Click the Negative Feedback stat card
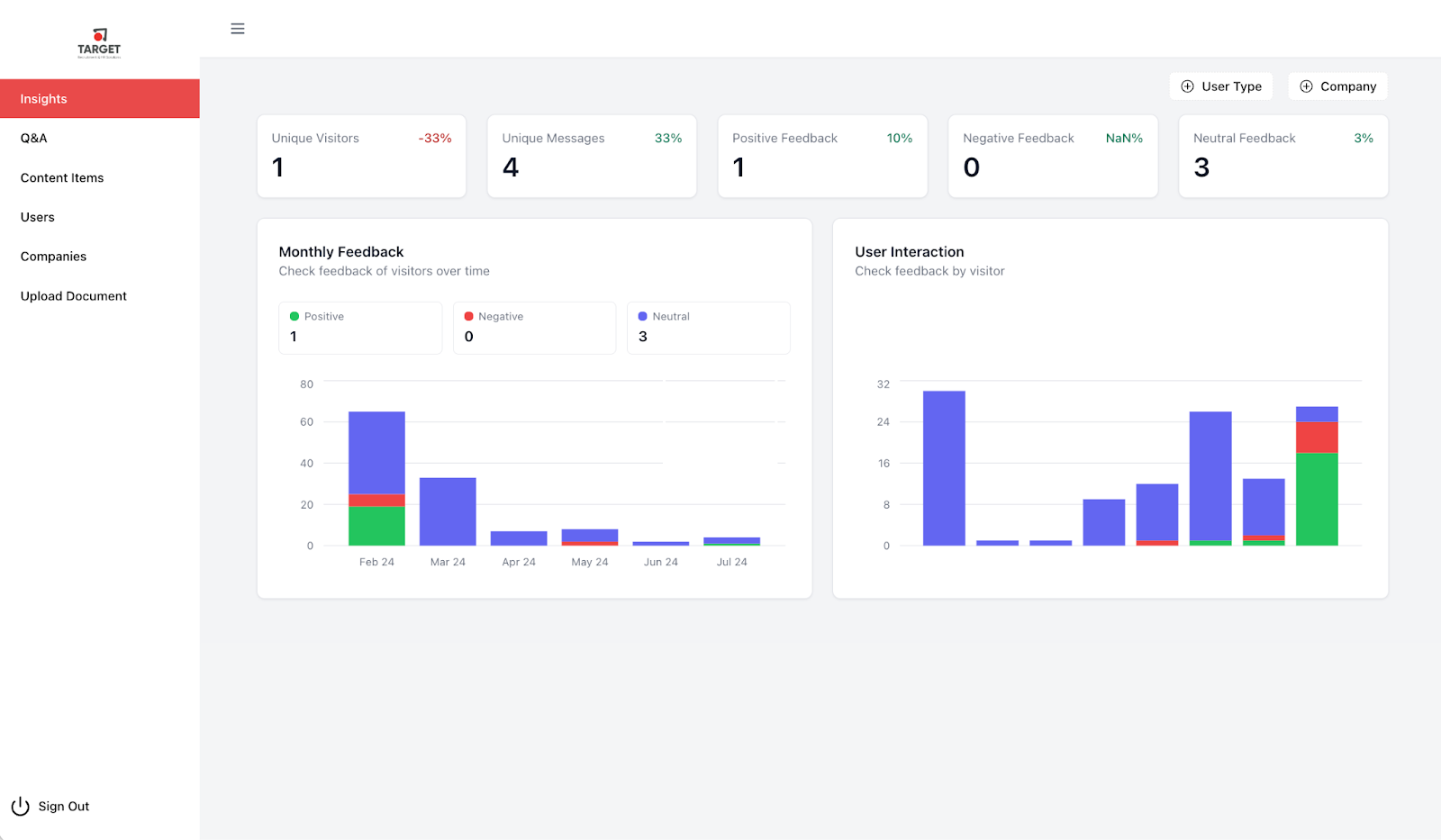 click(1052, 156)
